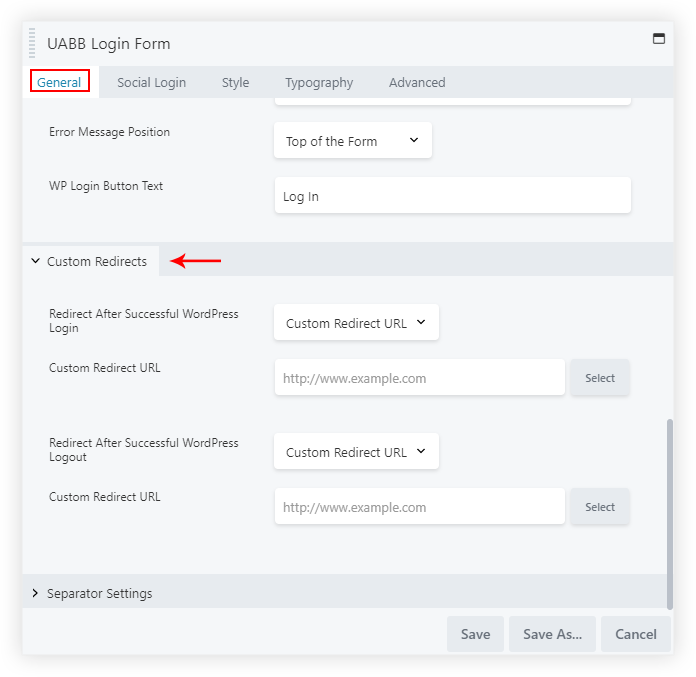696x677 pixels.
Task: Click the panel drag handle beside the title
Action: pyautogui.click(x=32, y=44)
